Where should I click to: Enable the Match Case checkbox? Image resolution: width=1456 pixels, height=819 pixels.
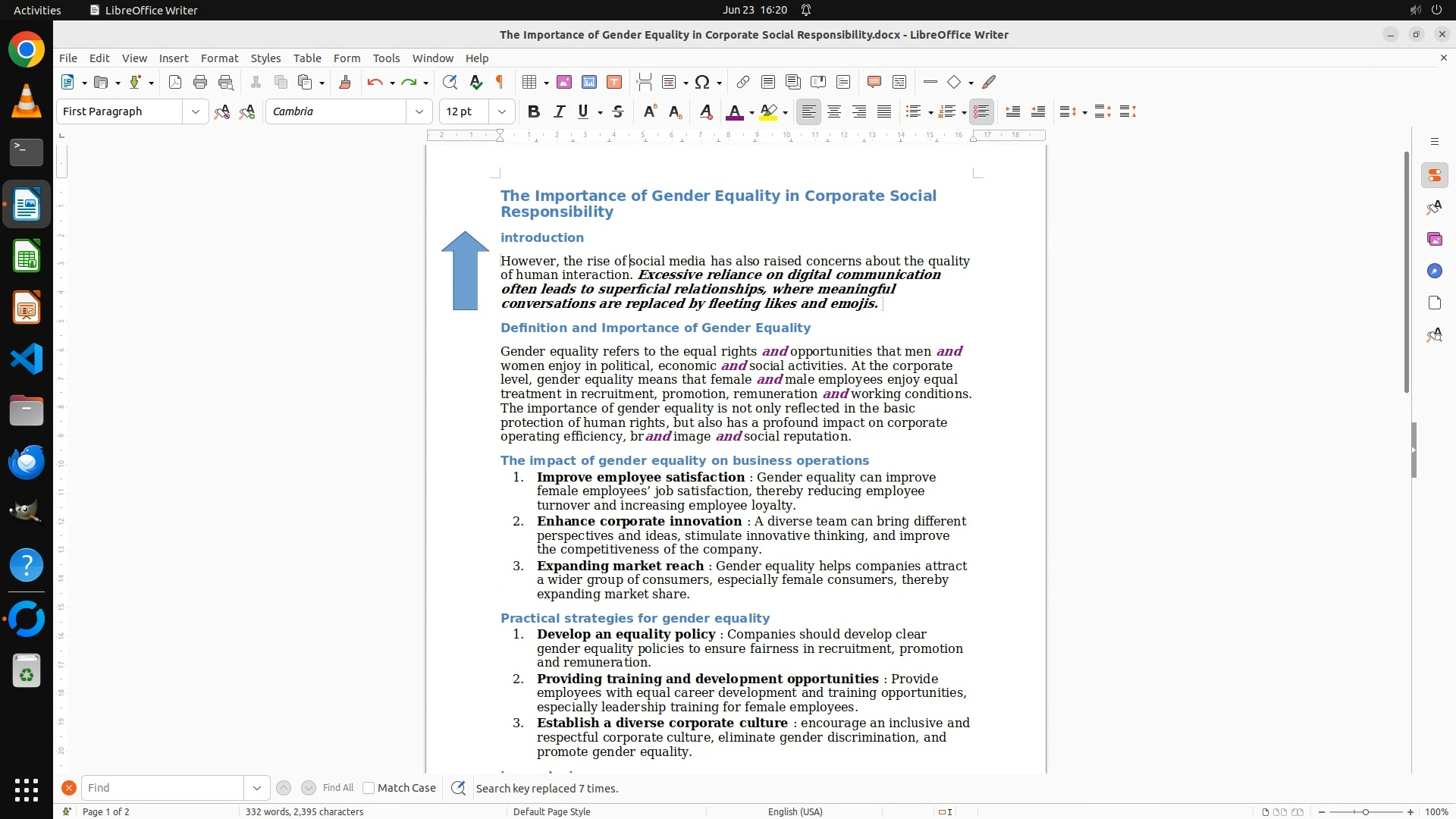369,788
